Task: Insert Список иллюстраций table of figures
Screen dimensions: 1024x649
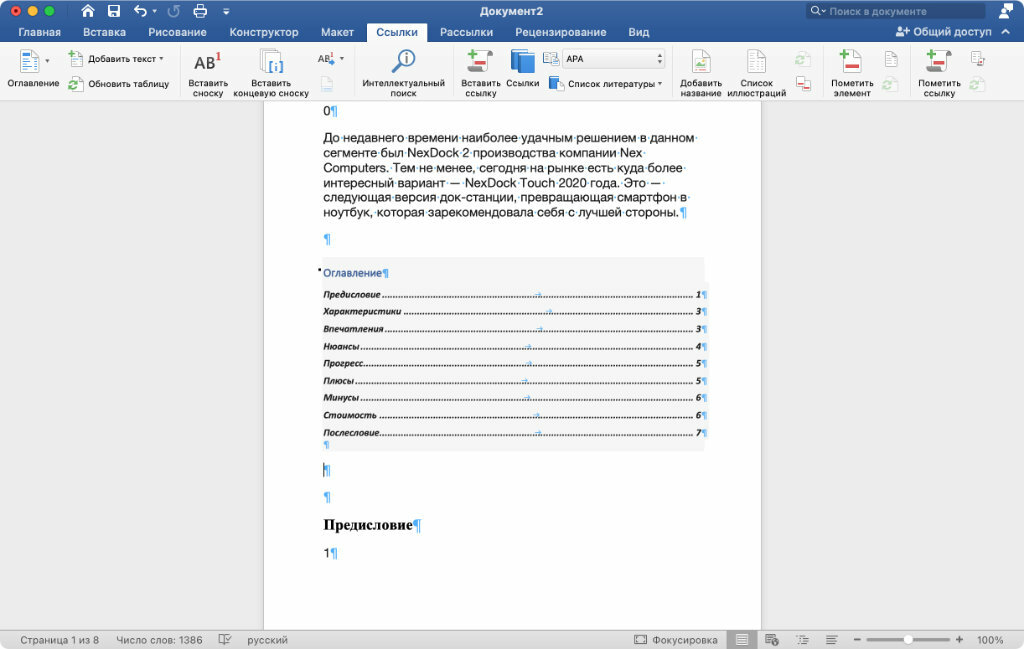Action: (x=756, y=63)
